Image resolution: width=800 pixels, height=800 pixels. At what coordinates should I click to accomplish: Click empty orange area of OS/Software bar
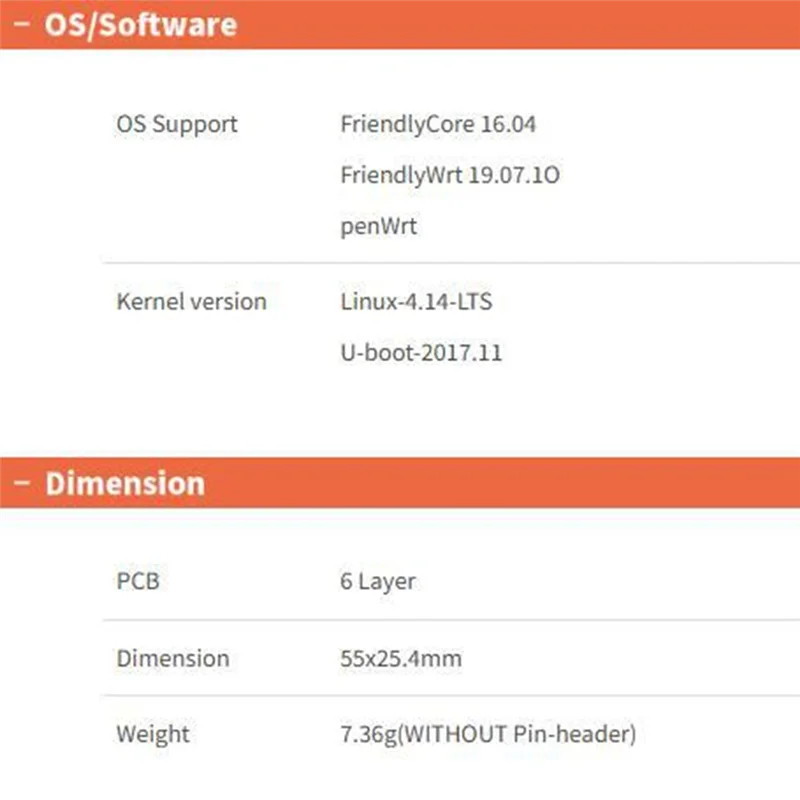(520, 24)
